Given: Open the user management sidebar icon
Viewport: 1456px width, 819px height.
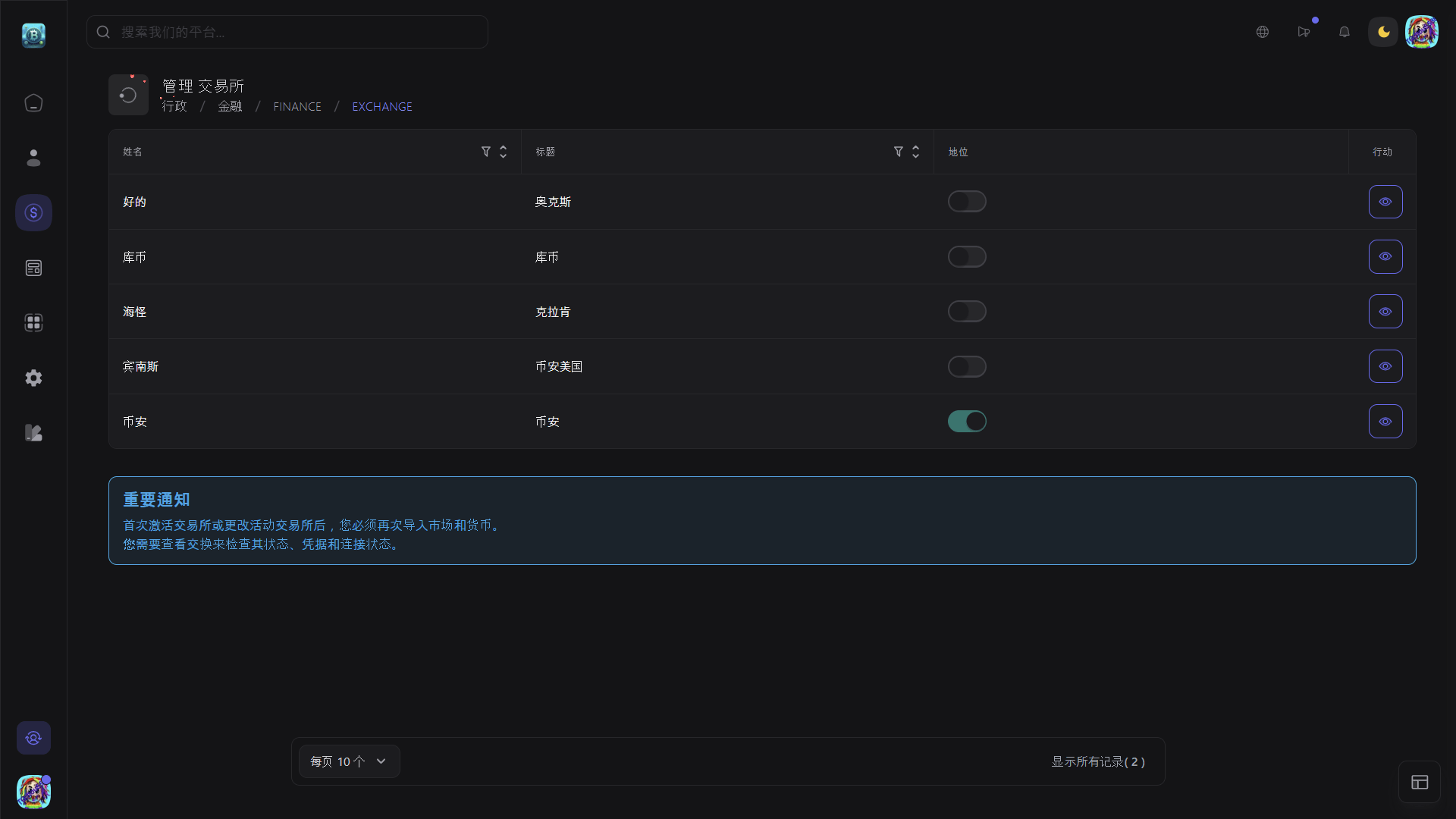Looking at the screenshot, I should pos(33,158).
